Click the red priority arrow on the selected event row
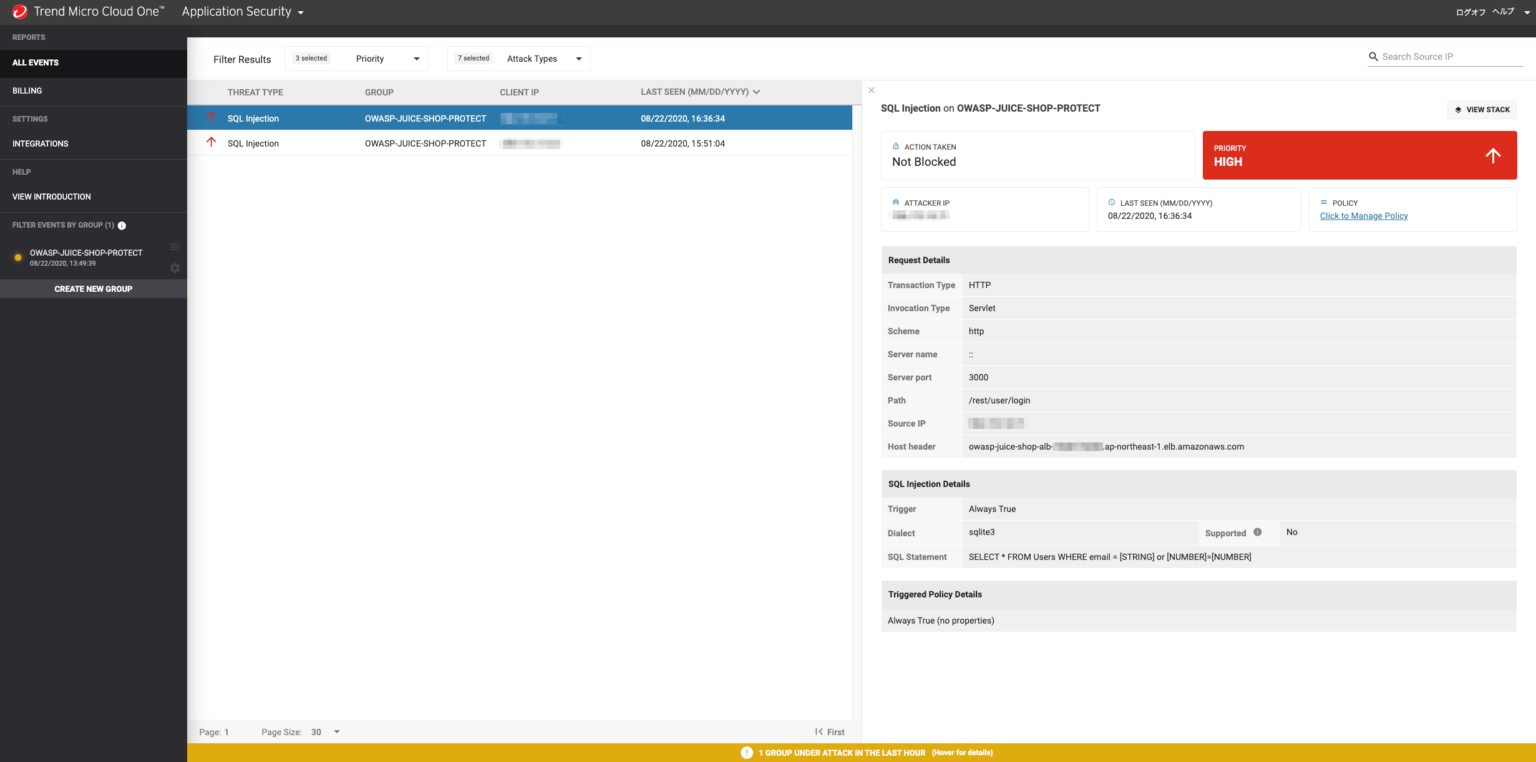The width and height of the screenshot is (1536, 762). [x=211, y=117]
